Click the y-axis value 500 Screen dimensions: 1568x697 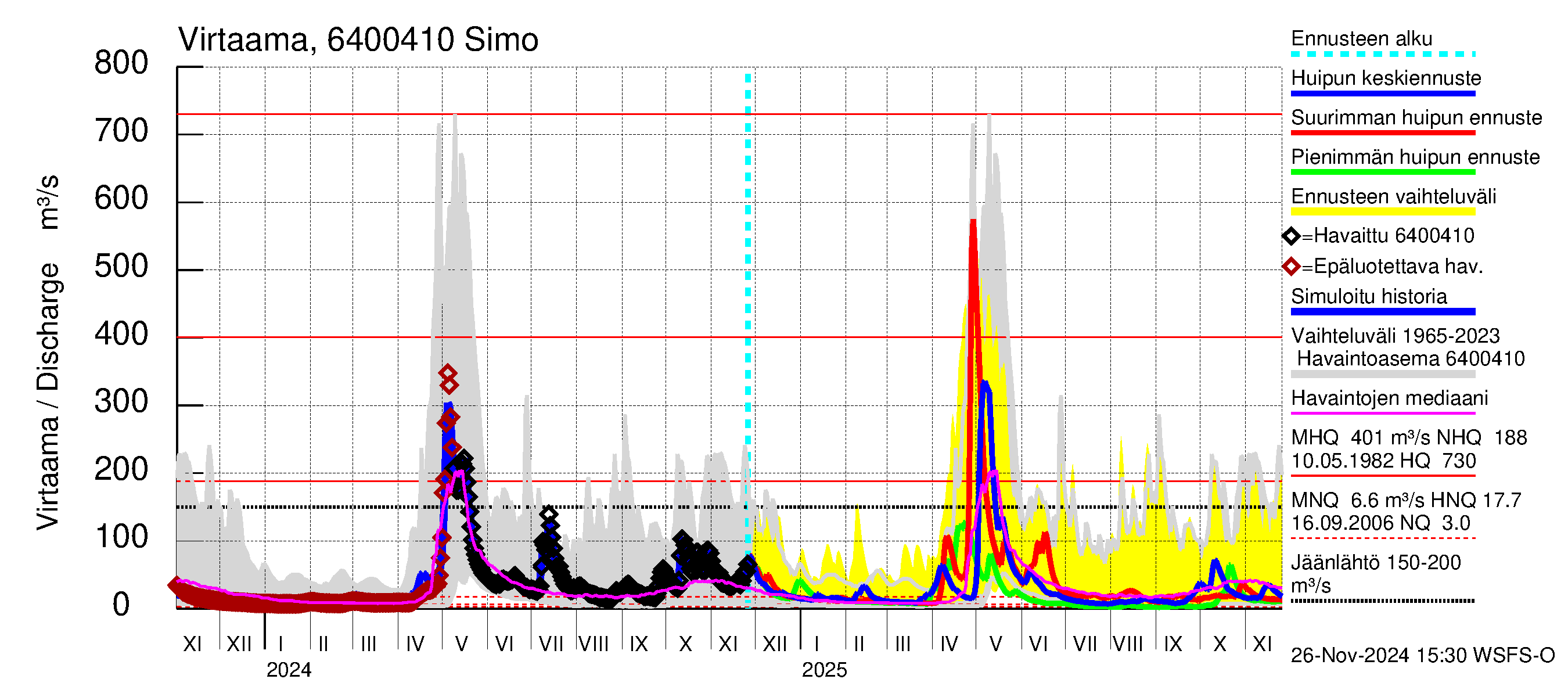pyautogui.click(x=121, y=267)
